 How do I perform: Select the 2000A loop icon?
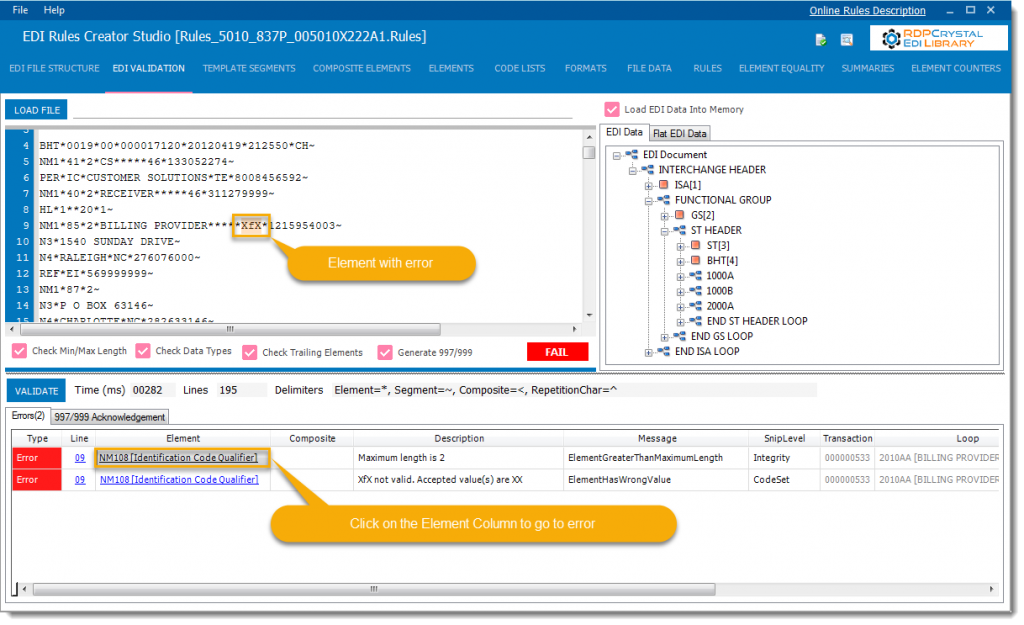point(695,305)
